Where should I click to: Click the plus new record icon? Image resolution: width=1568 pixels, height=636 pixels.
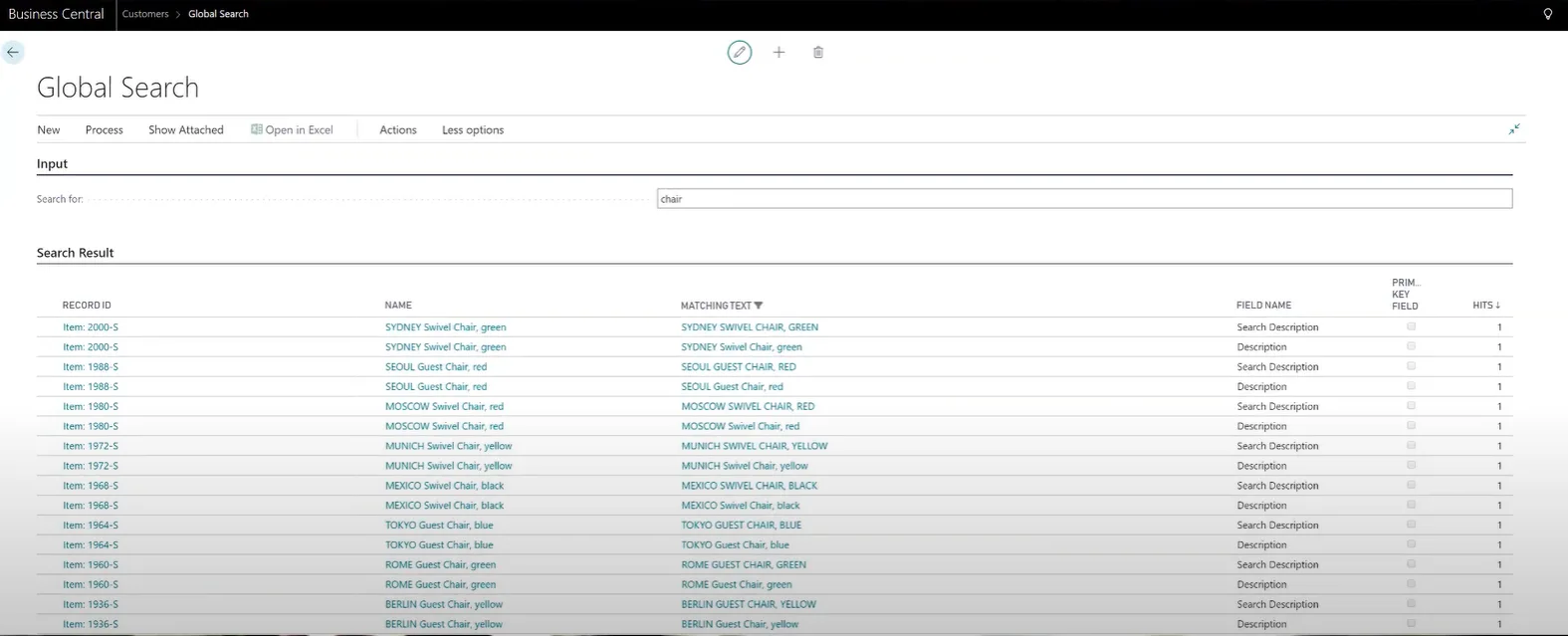point(779,53)
